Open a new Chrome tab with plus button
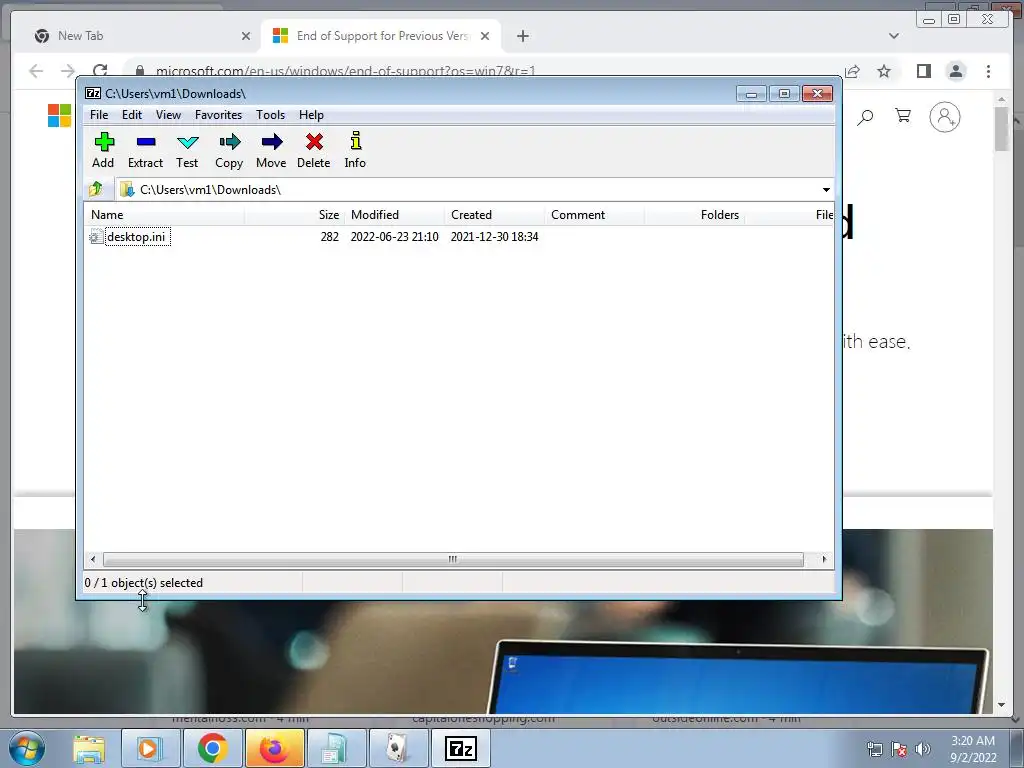This screenshot has width=1024, height=768. click(522, 36)
